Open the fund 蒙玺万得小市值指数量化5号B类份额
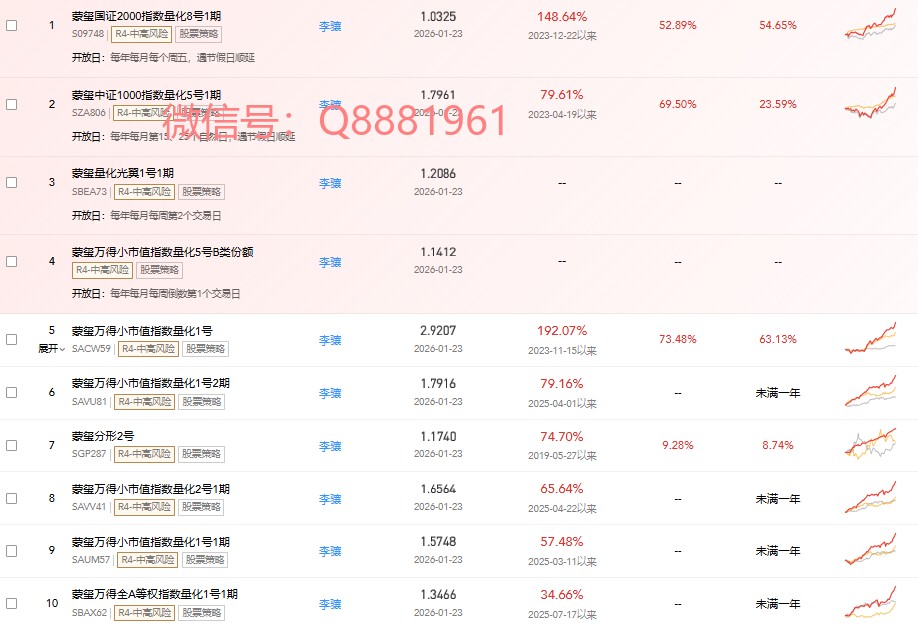Screen dimensions: 918x628 [162, 252]
